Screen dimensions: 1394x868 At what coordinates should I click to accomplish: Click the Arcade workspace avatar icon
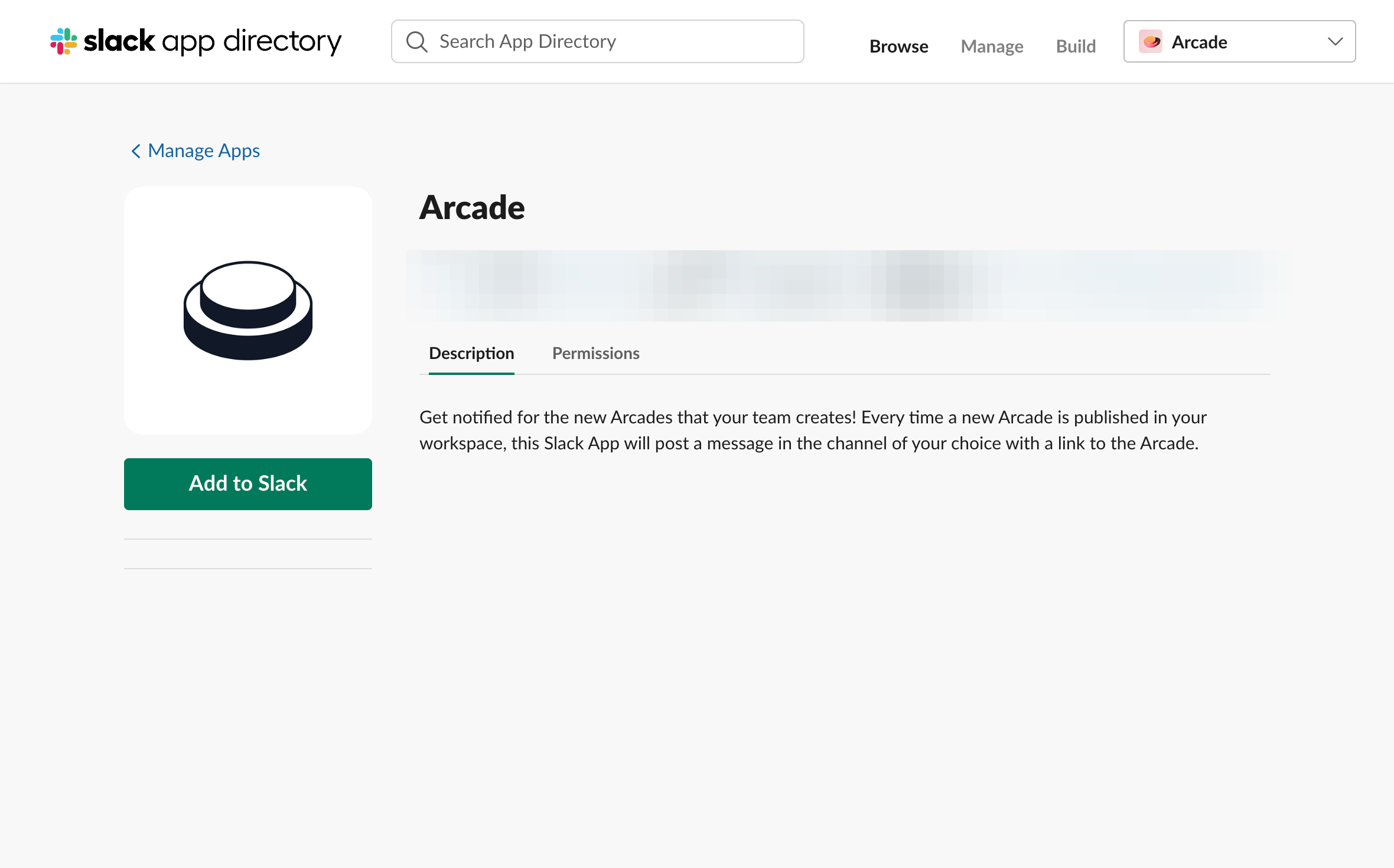point(1151,41)
